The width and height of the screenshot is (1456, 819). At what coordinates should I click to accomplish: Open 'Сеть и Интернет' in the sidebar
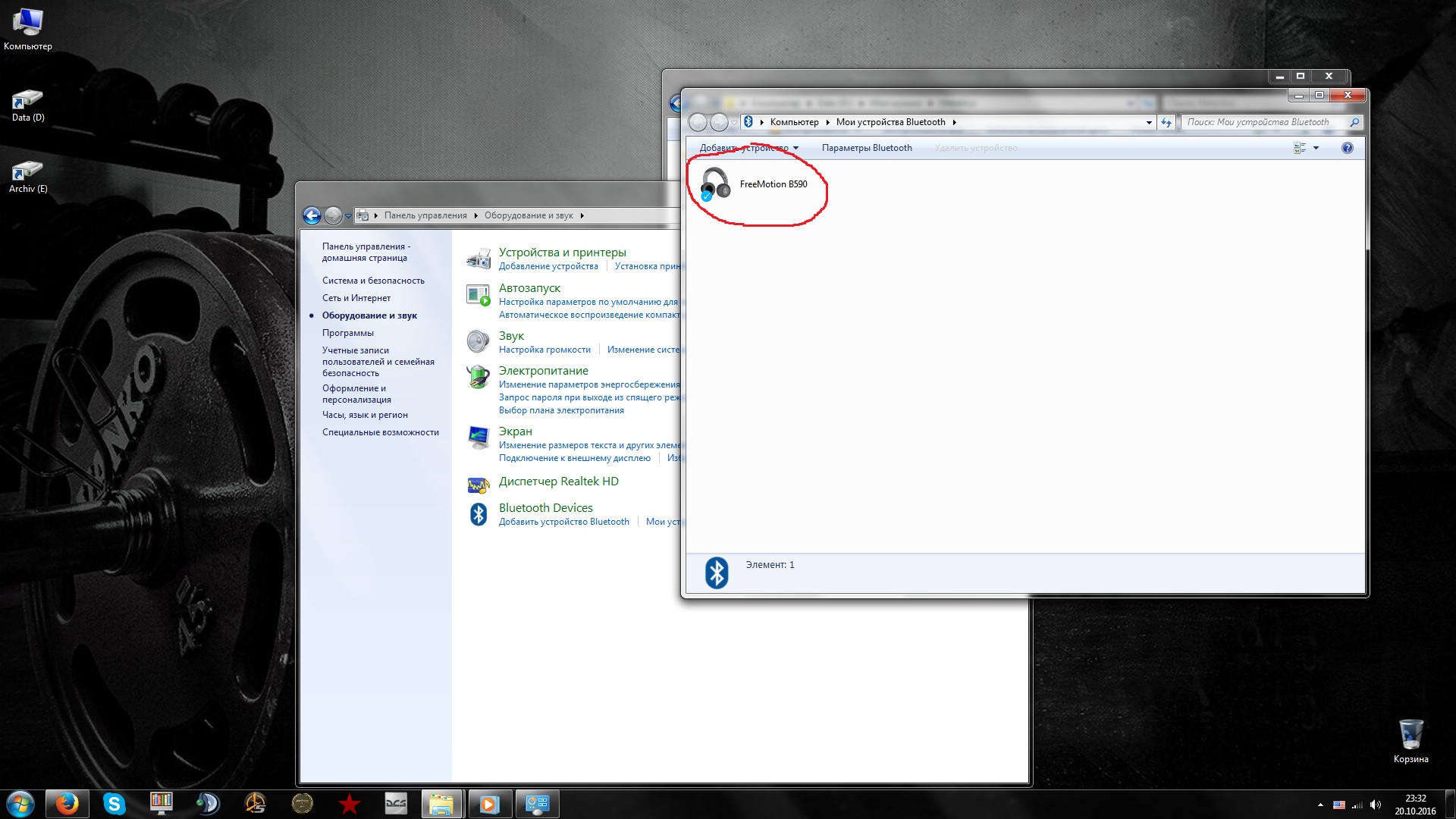pyautogui.click(x=356, y=298)
